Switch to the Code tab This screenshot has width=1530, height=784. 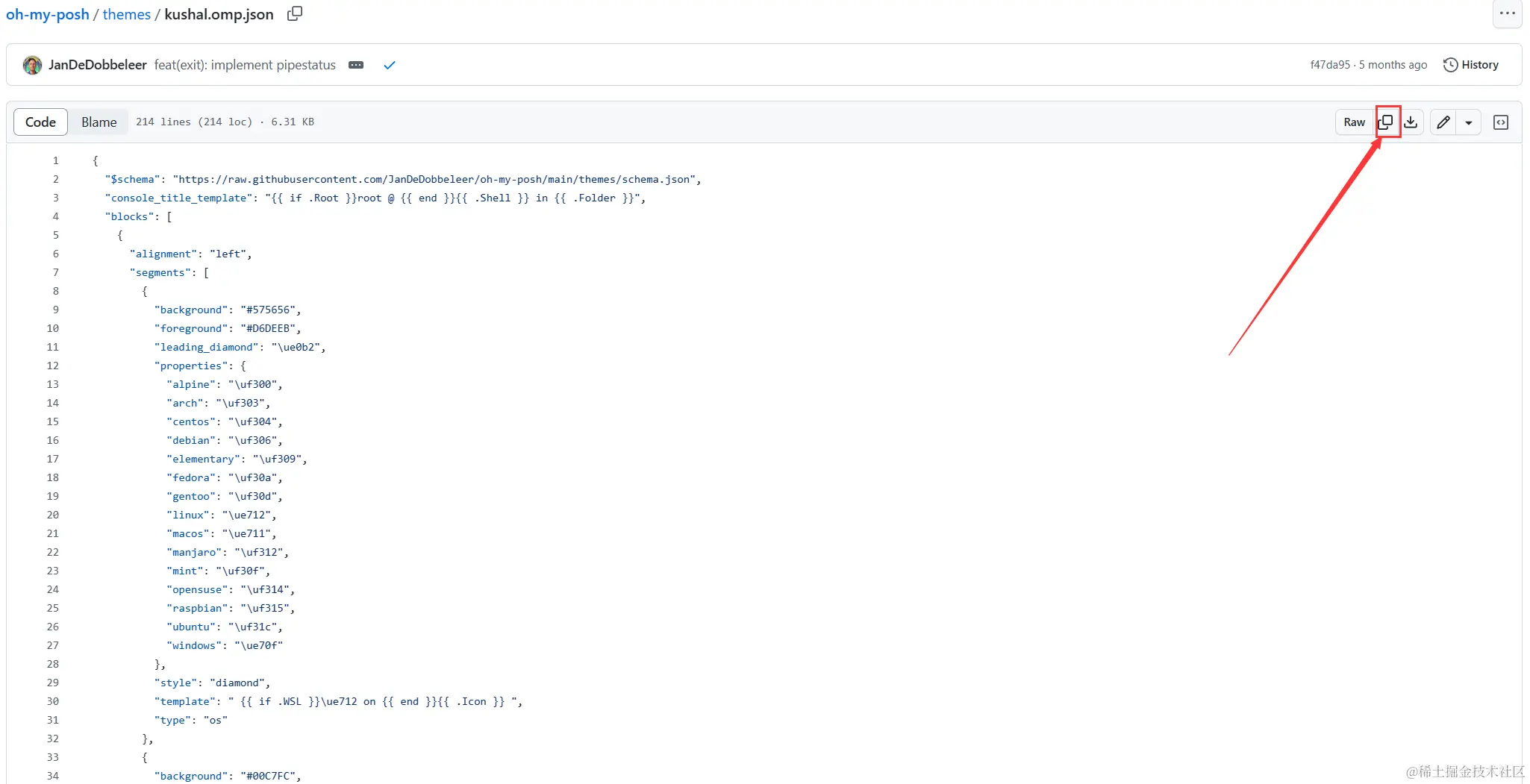click(x=40, y=122)
